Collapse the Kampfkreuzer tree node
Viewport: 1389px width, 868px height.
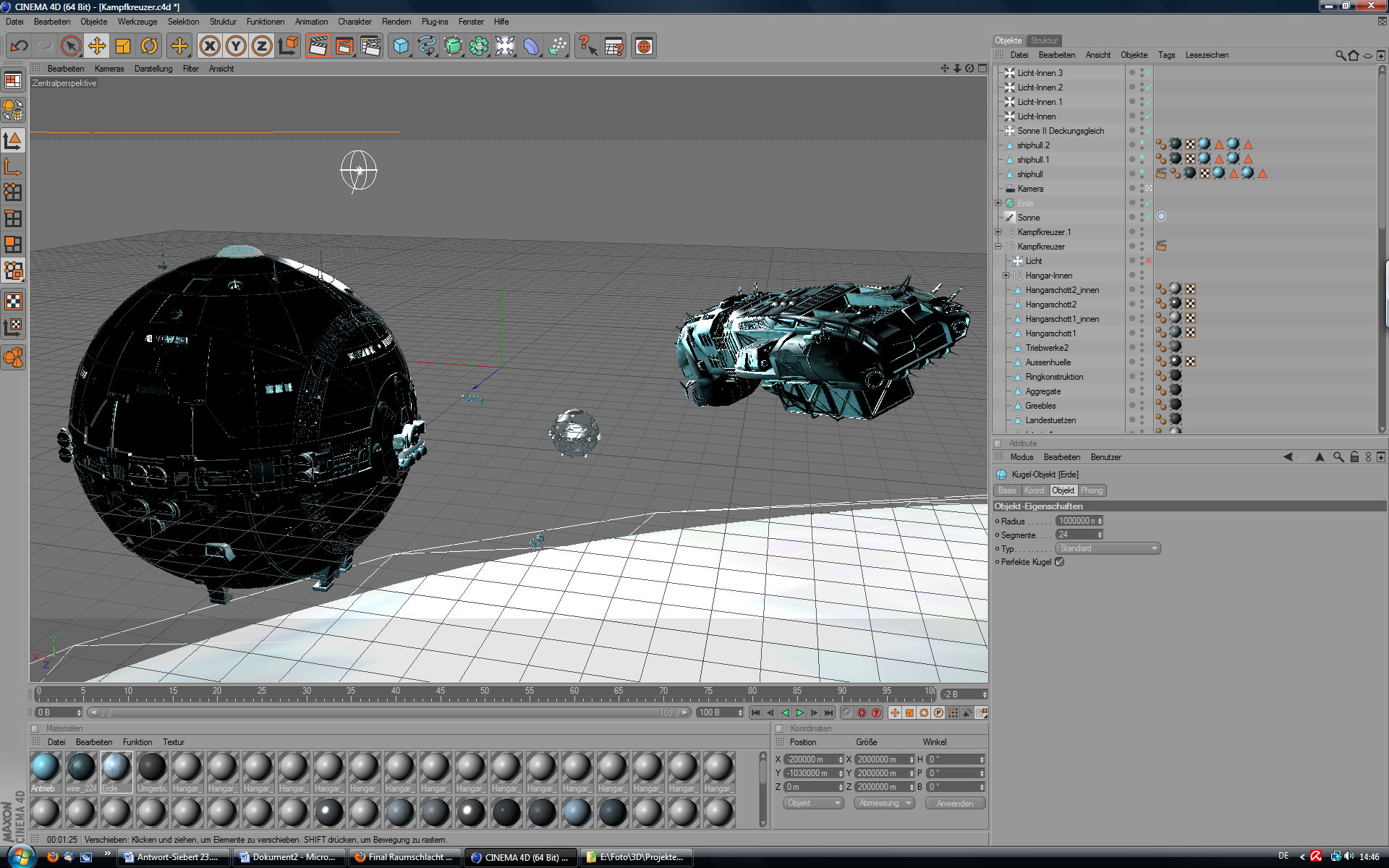(998, 247)
